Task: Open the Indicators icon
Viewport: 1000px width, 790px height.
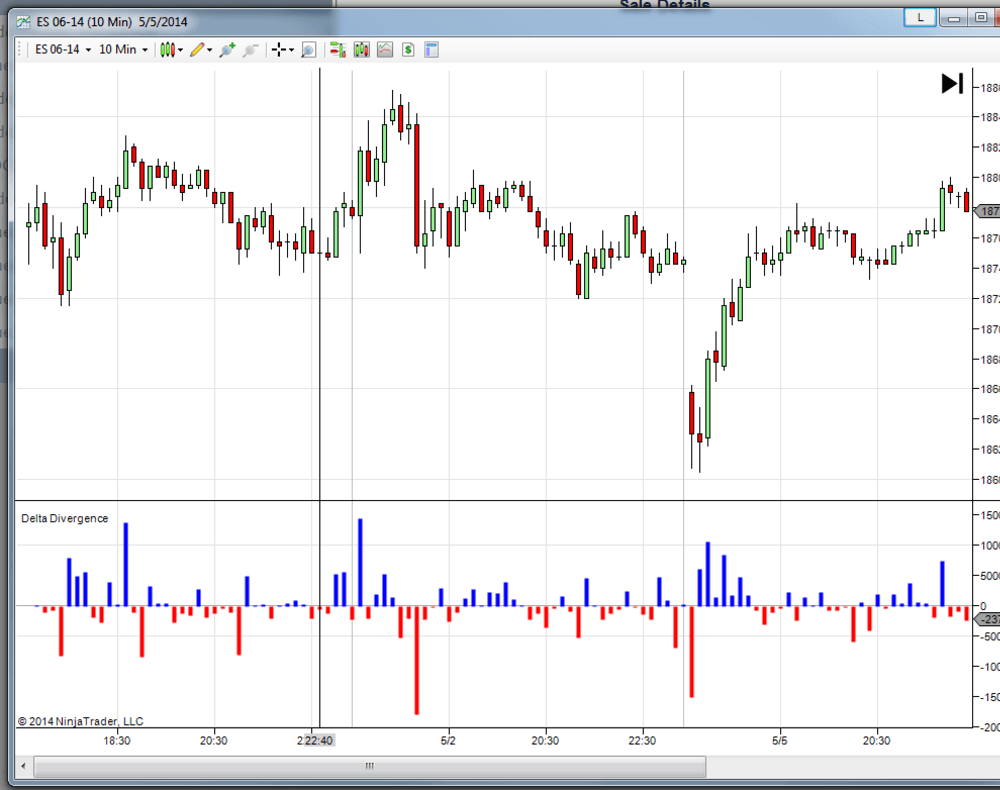Action: pyautogui.click(x=385, y=49)
